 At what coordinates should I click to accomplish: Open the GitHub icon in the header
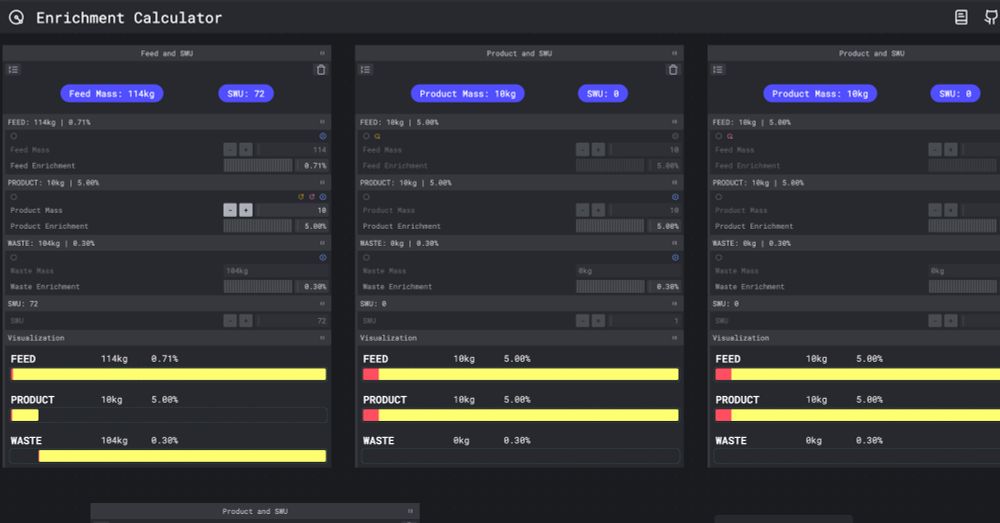coord(991,18)
